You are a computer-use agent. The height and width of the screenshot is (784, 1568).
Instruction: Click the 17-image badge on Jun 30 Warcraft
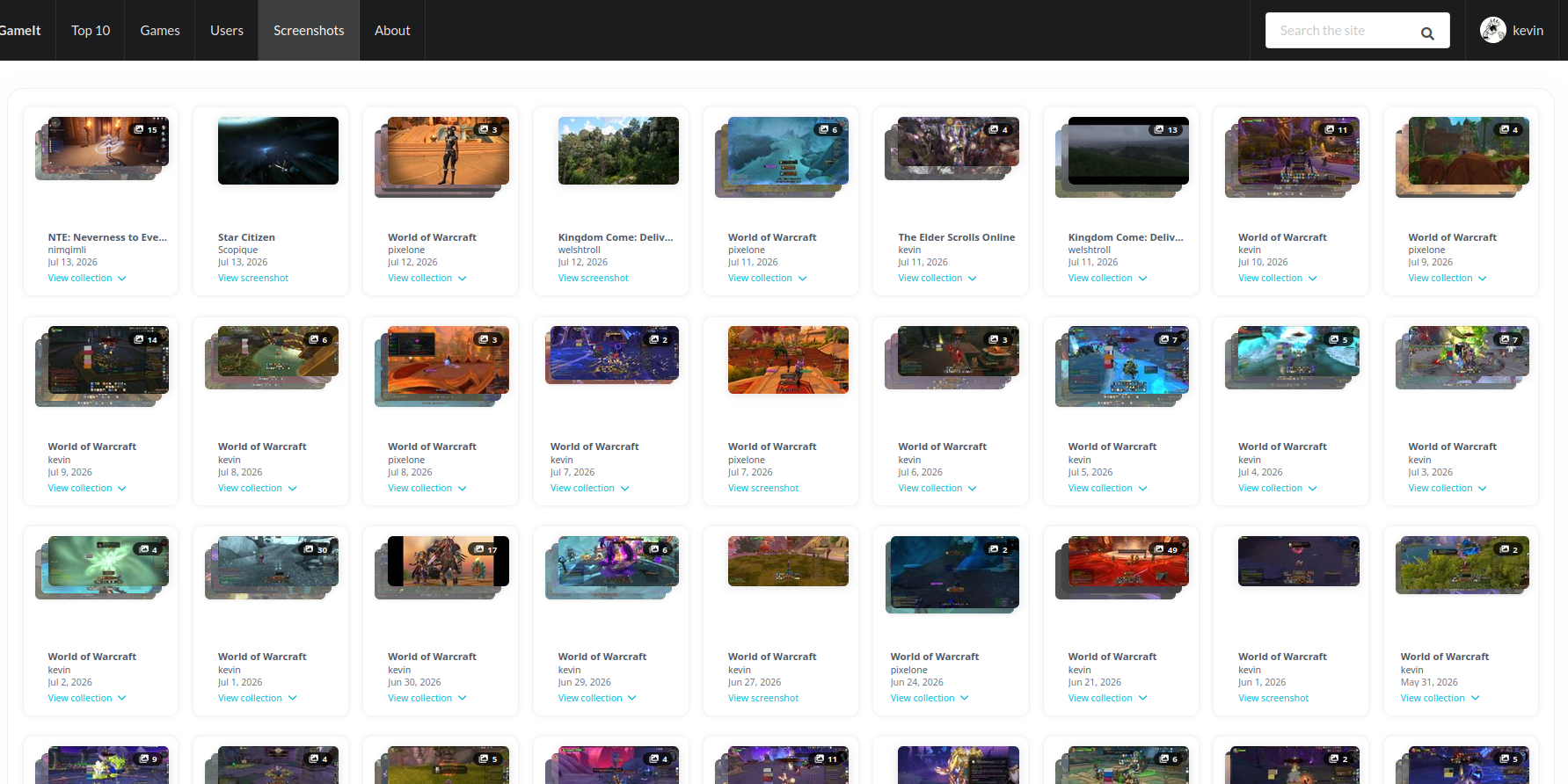(485, 549)
